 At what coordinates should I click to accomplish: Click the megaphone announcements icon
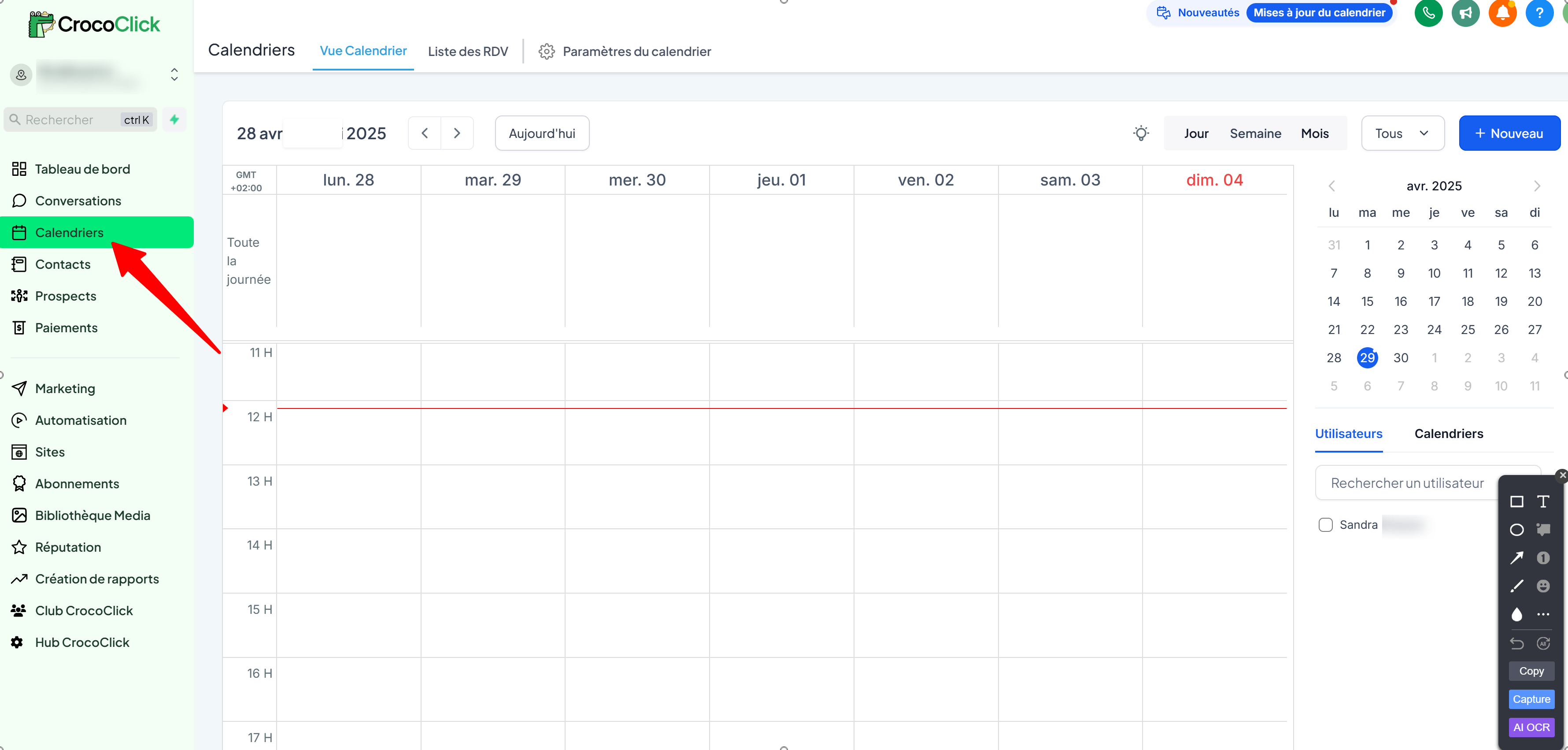pyautogui.click(x=1465, y=13)
